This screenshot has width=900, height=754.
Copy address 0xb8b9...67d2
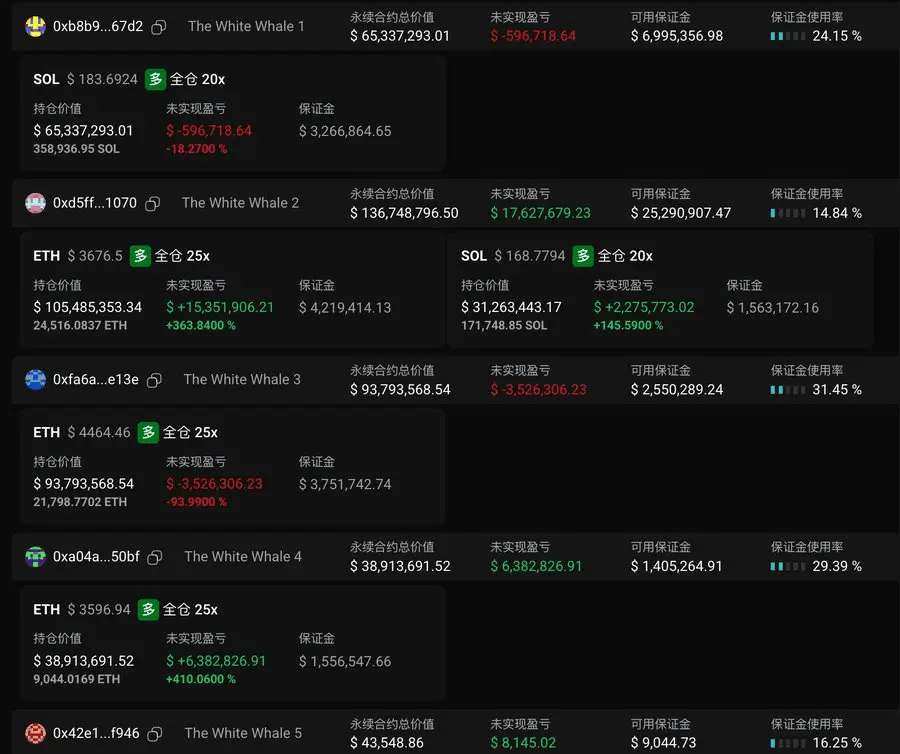[x=158, y=27]
